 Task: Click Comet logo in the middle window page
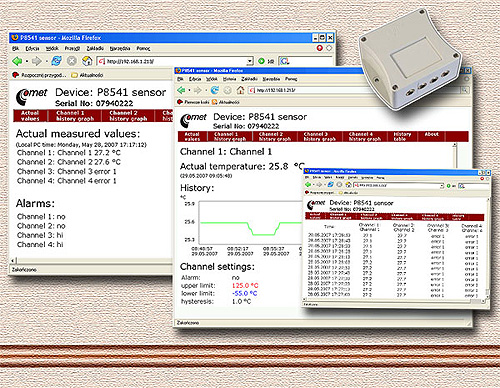[x=193, y=120]
